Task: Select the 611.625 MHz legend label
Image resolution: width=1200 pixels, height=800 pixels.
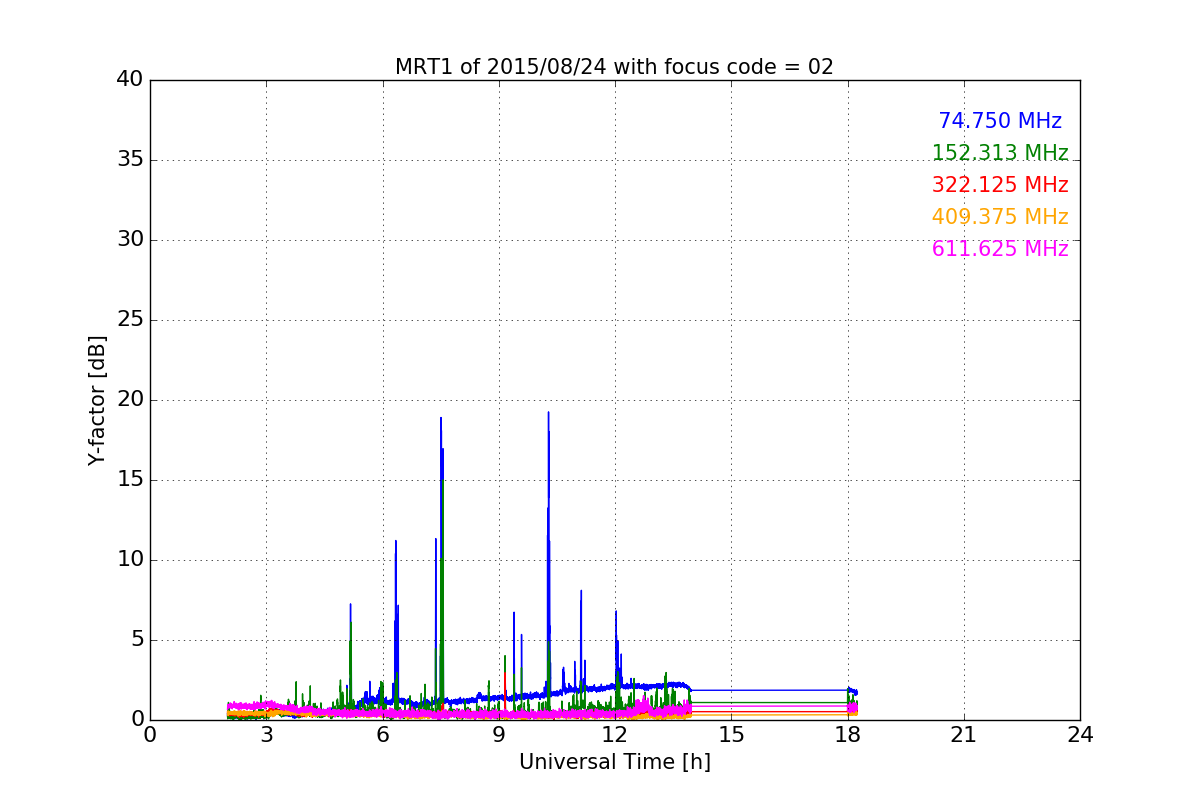Action: [1000, 249]
